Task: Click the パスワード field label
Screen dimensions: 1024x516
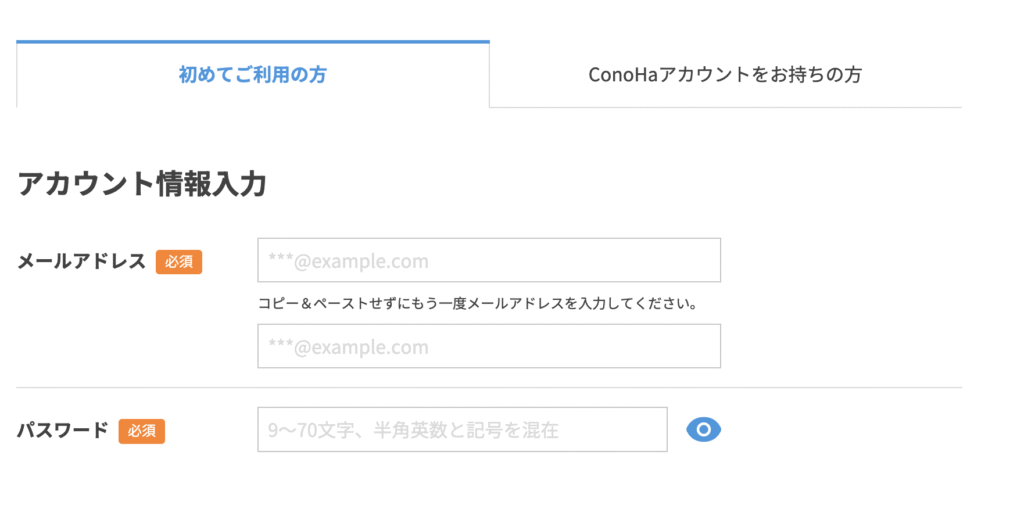Action: pos(63,430)
